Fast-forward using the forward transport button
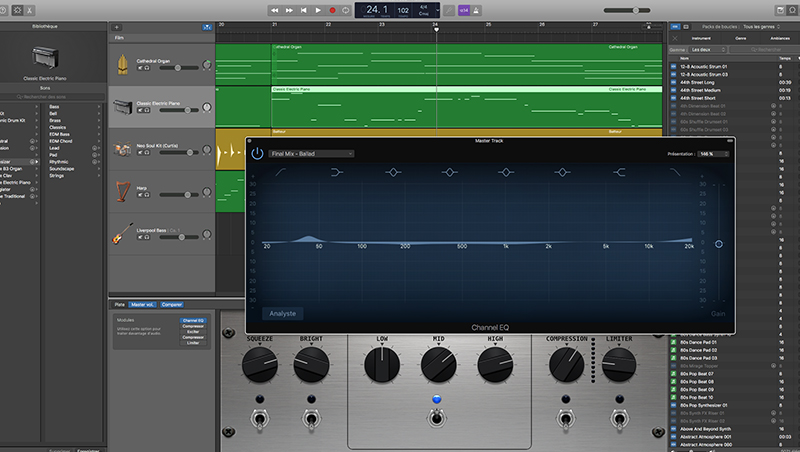The image size is (800, 452). click(289, 10)
